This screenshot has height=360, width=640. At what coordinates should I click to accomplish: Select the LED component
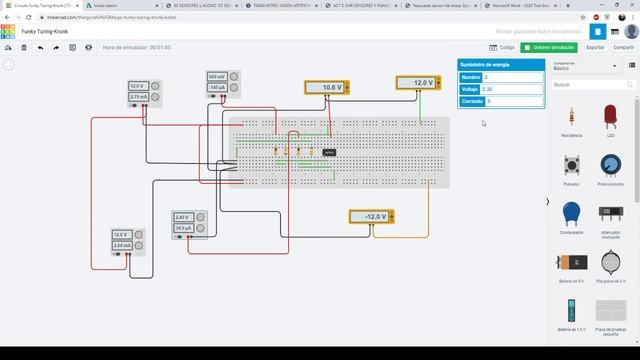coord(611,121)
